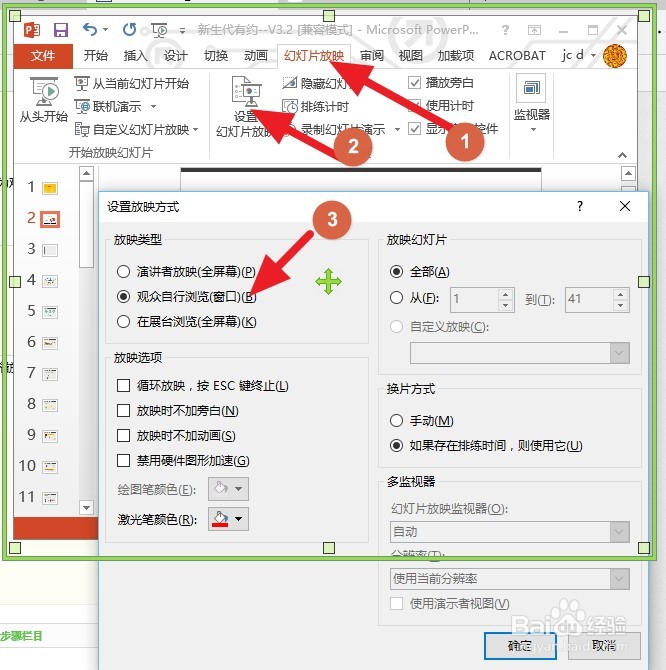Screen dimensions: 666x670
Task: Switch to the 加载项 tab
Action: point(455,56)
